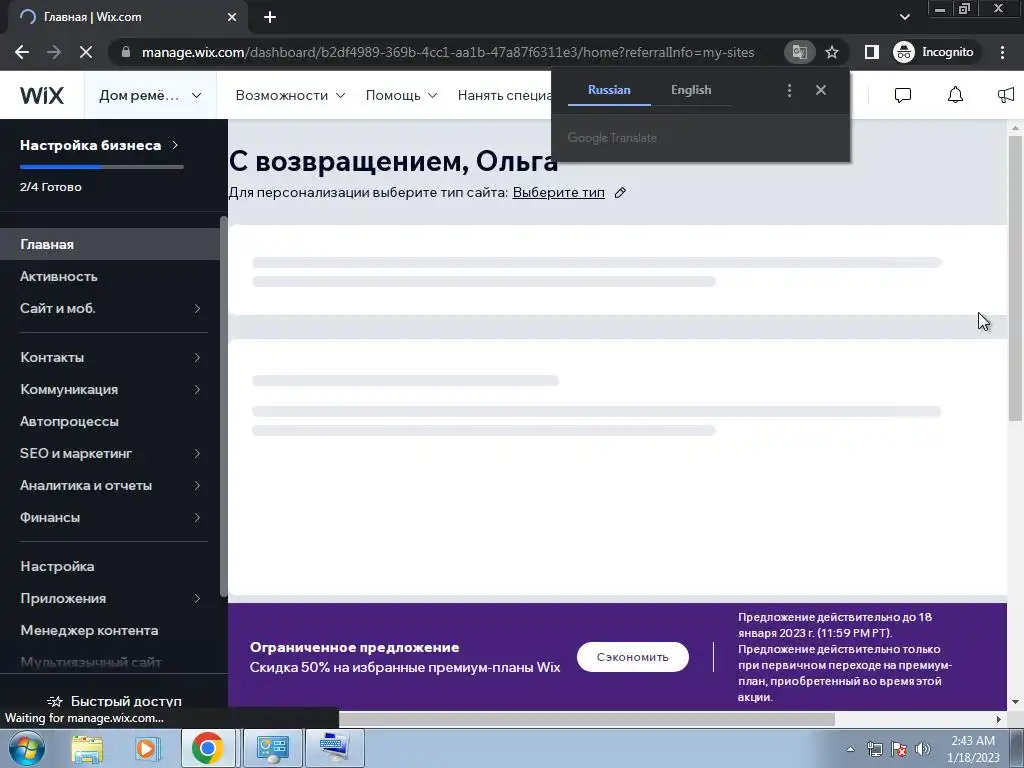1024x768 pixels.
Task: Click the pencil edit icon beside Выберите тип
Action: tap(620, 193)
